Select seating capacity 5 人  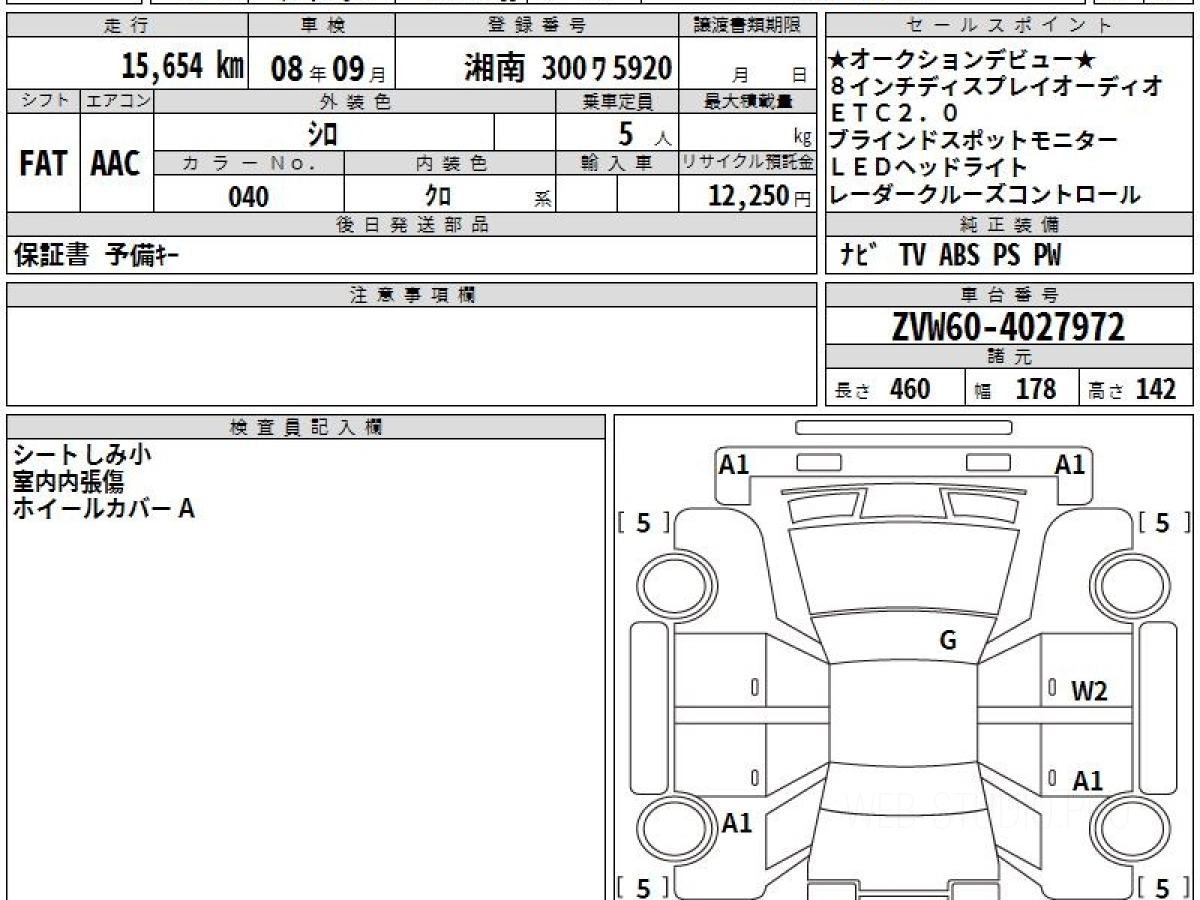(x=644, y=133)
